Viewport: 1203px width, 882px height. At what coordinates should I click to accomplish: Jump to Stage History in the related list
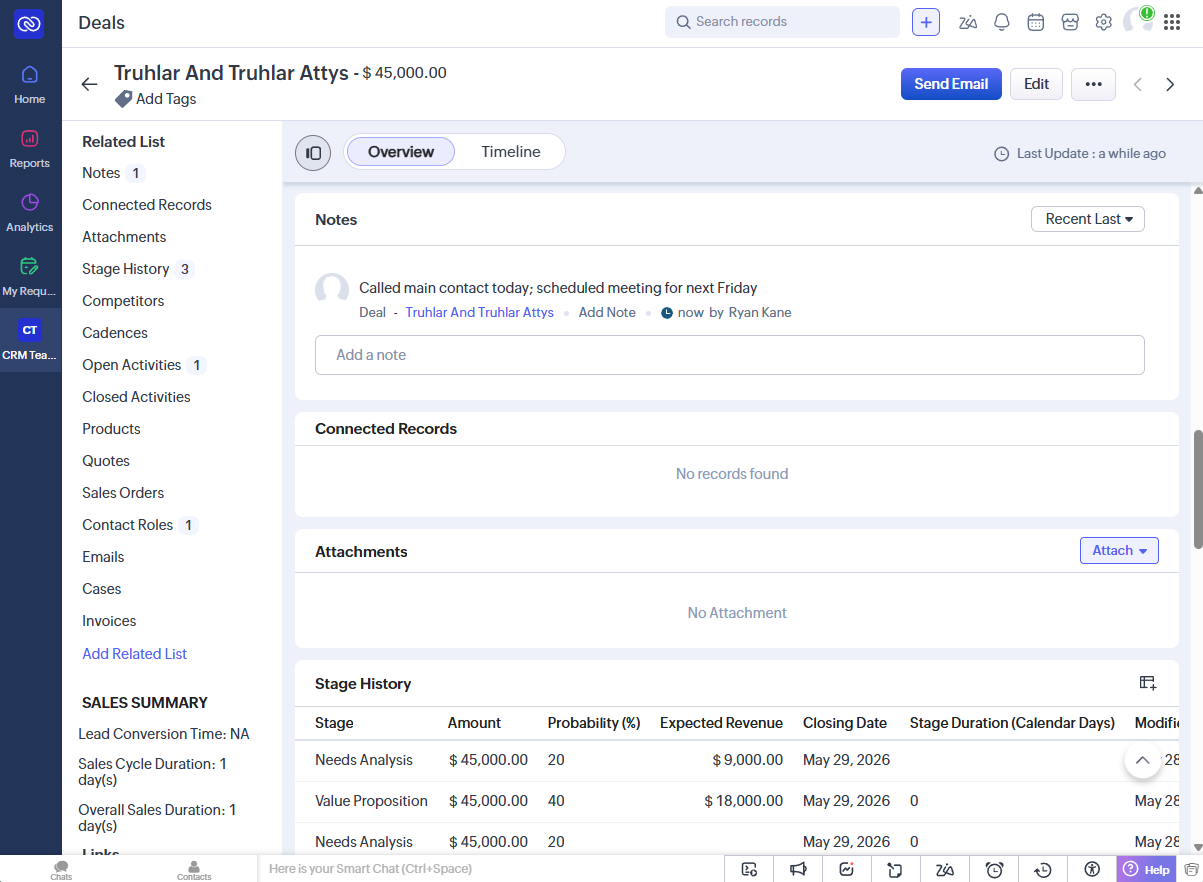pos(125,269)
